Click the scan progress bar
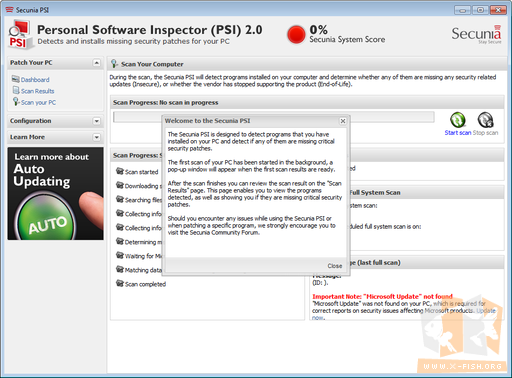512x378 pixels. pos(274,117)
